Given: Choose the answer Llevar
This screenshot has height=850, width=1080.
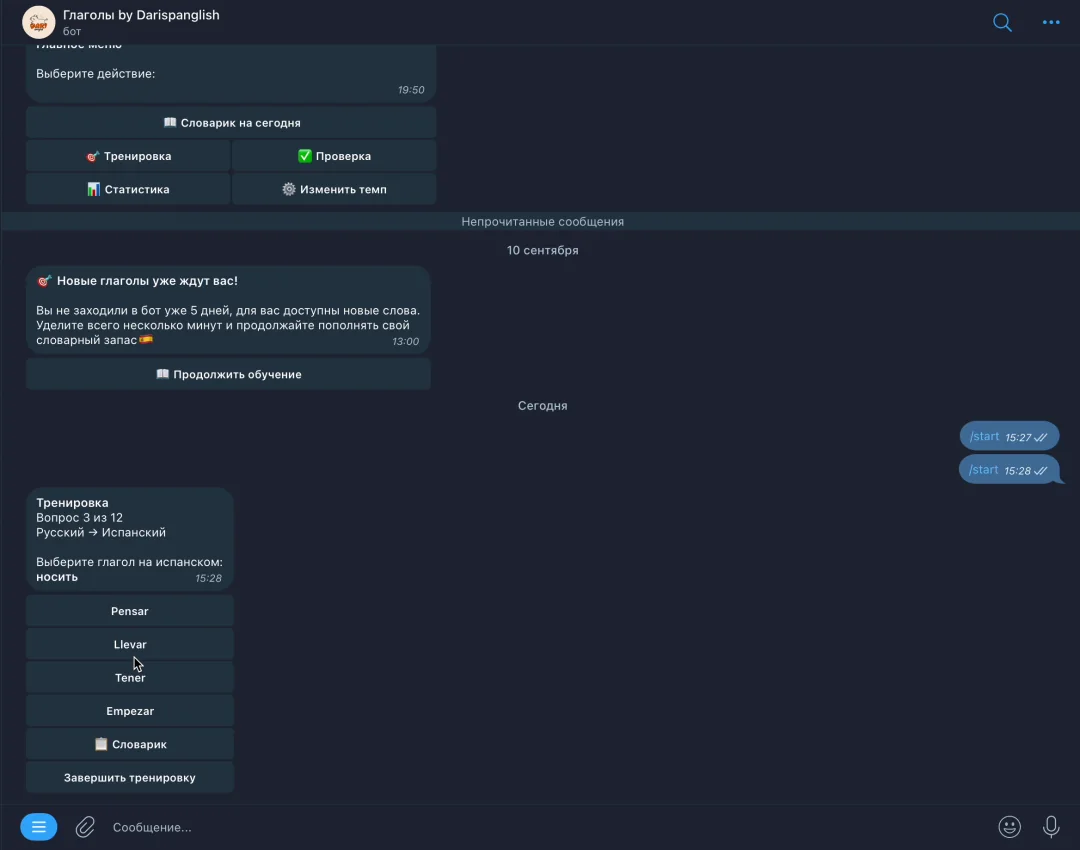Looking at the screenshot, I should coord(129,644).
